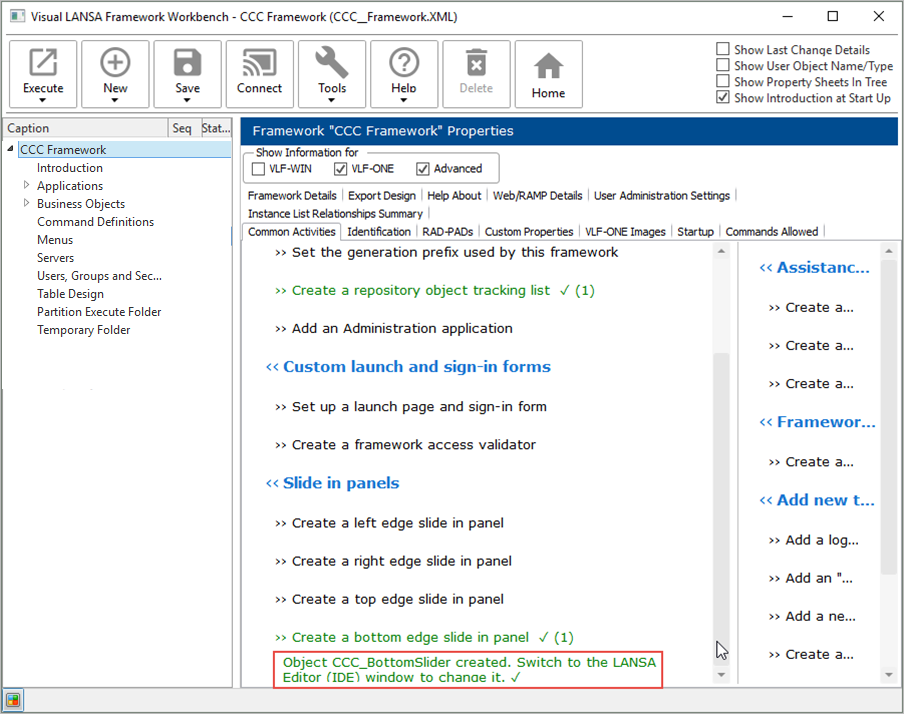Click Create a left edge slide in panel
The height and width of the screenshot is (714, 904).
pyautogui.click(x=397, y=523)
